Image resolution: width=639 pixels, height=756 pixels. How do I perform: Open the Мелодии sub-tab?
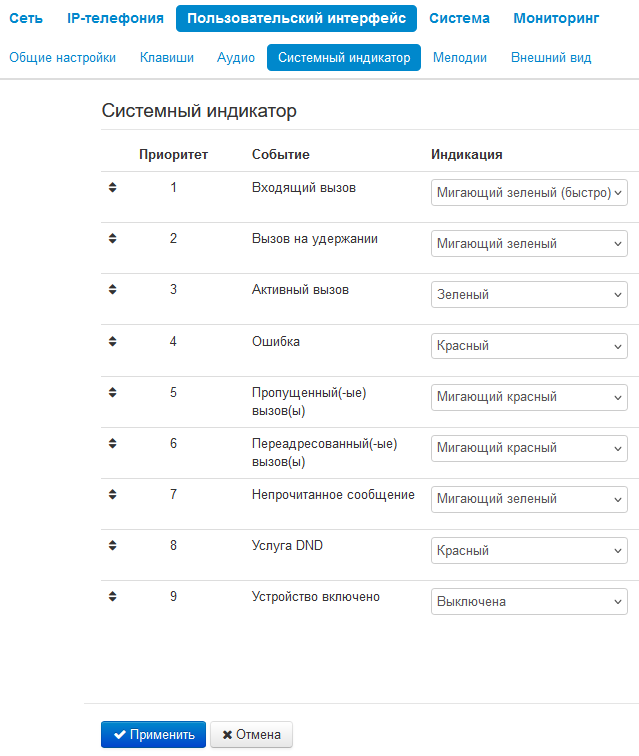pos(460,58)
